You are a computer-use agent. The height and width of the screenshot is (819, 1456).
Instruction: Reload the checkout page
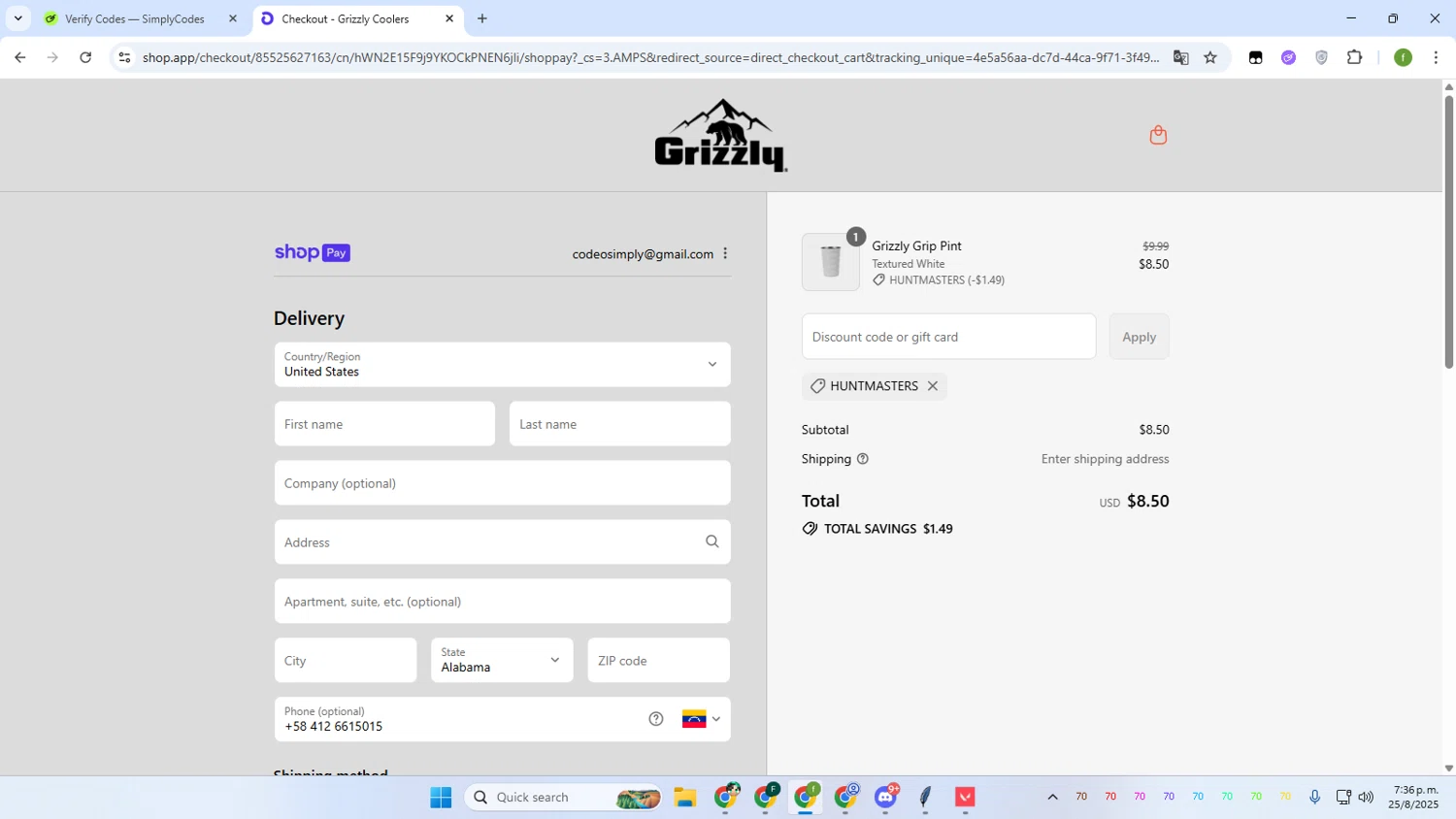(x=85, y=57)
